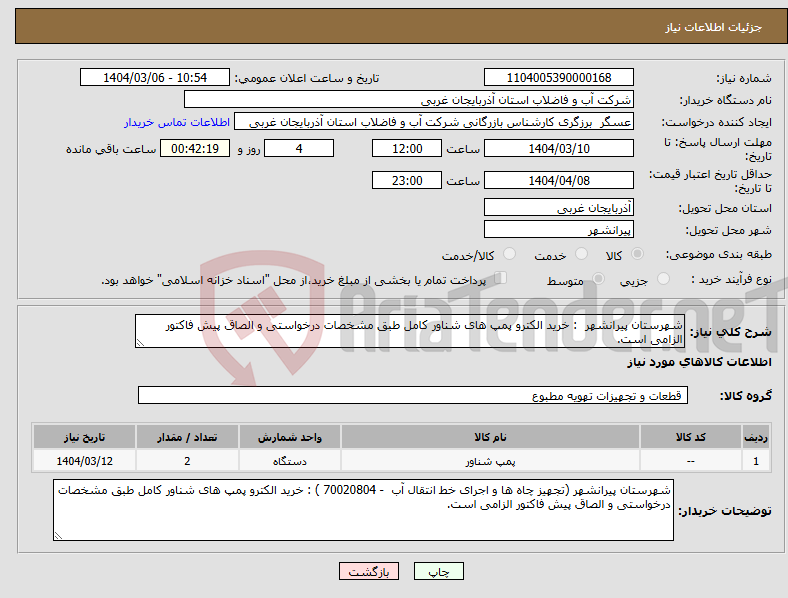Click the quantity cell showing 2
The image size is (788, 598).
click(187, 461)
